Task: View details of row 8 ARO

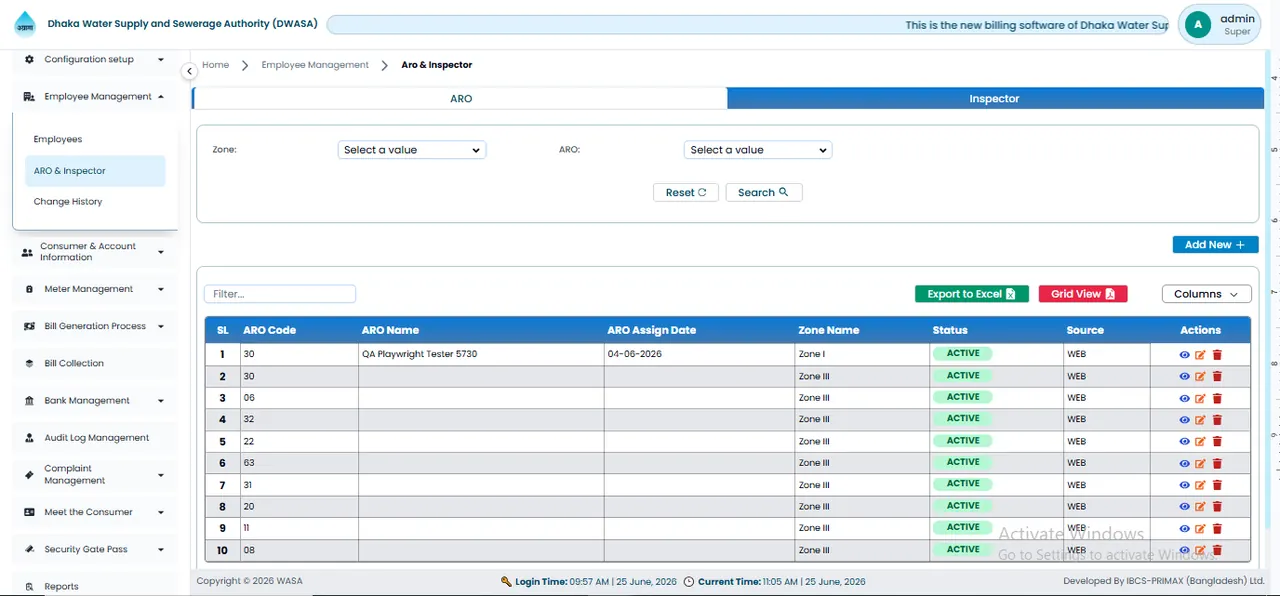Action: pos(1184,507)
